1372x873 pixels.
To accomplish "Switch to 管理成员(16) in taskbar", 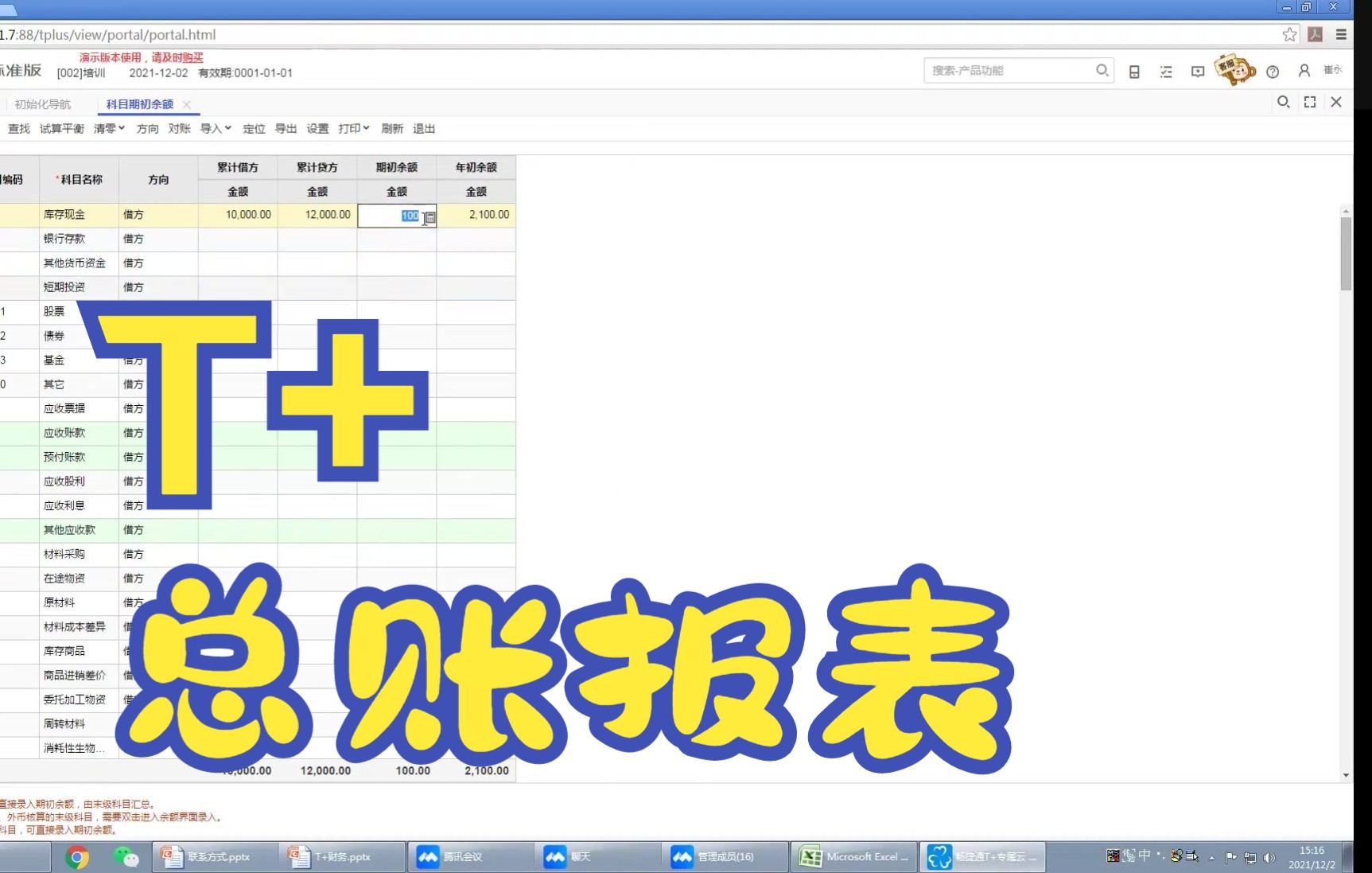I will 725,857.
